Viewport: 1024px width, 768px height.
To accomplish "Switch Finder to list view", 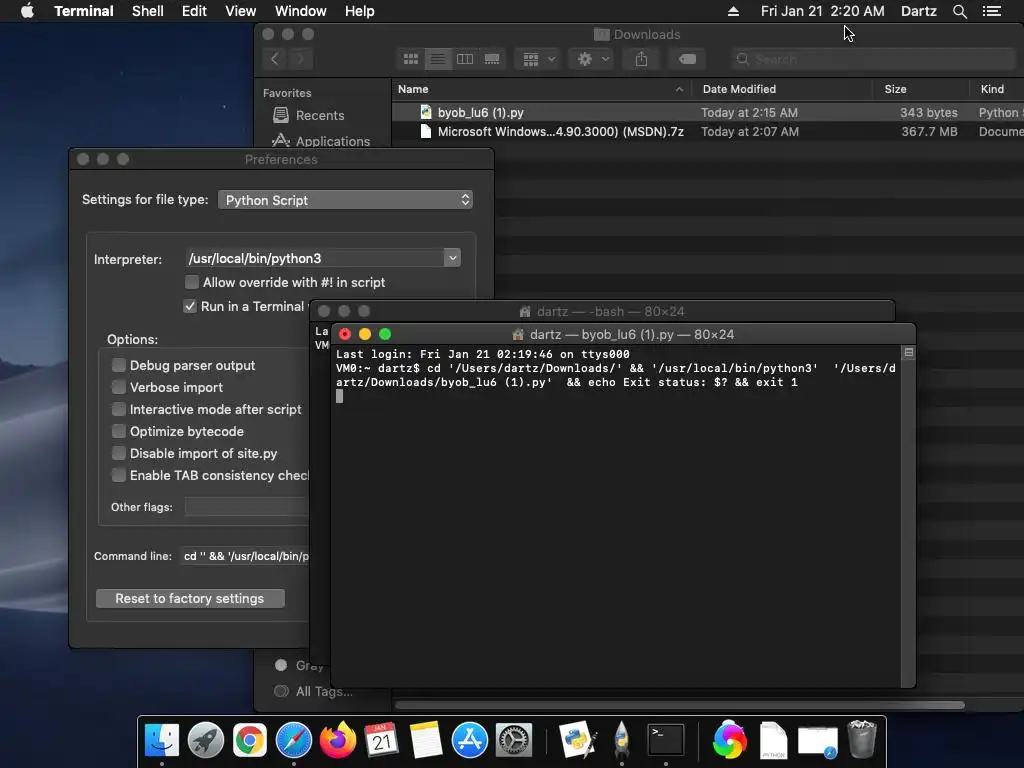I will [438, 59].
